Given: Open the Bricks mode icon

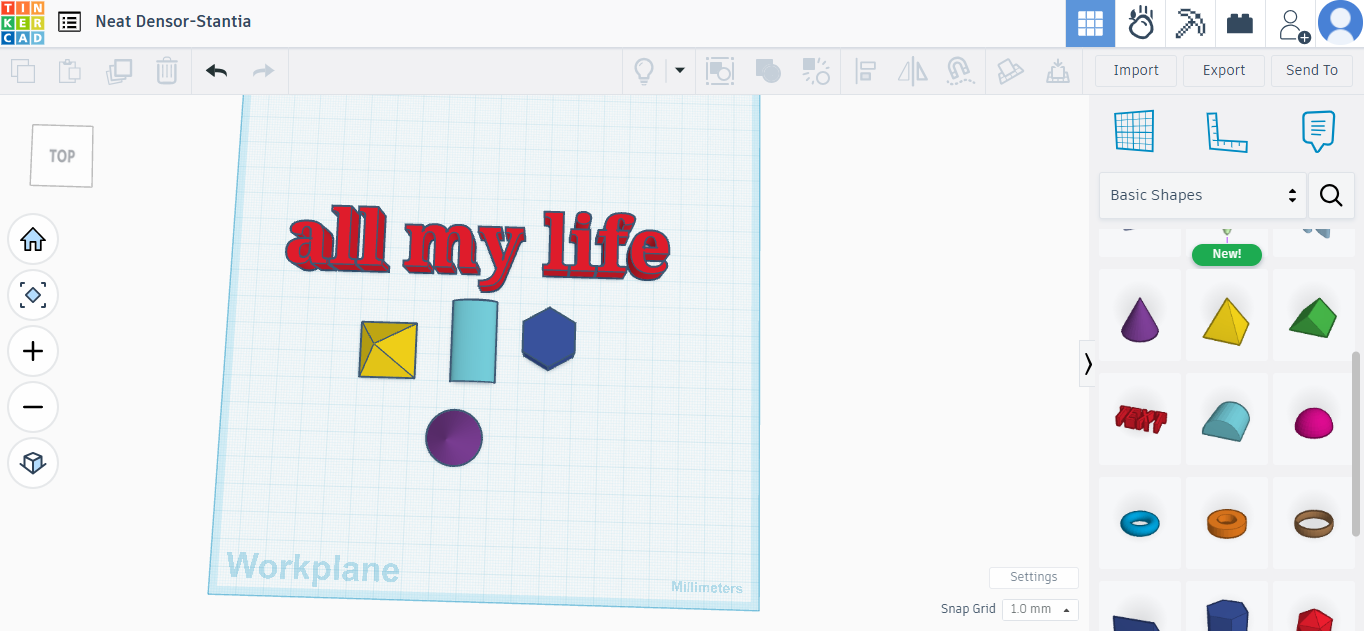Looking at the screenshot, I should [1240, 24].
